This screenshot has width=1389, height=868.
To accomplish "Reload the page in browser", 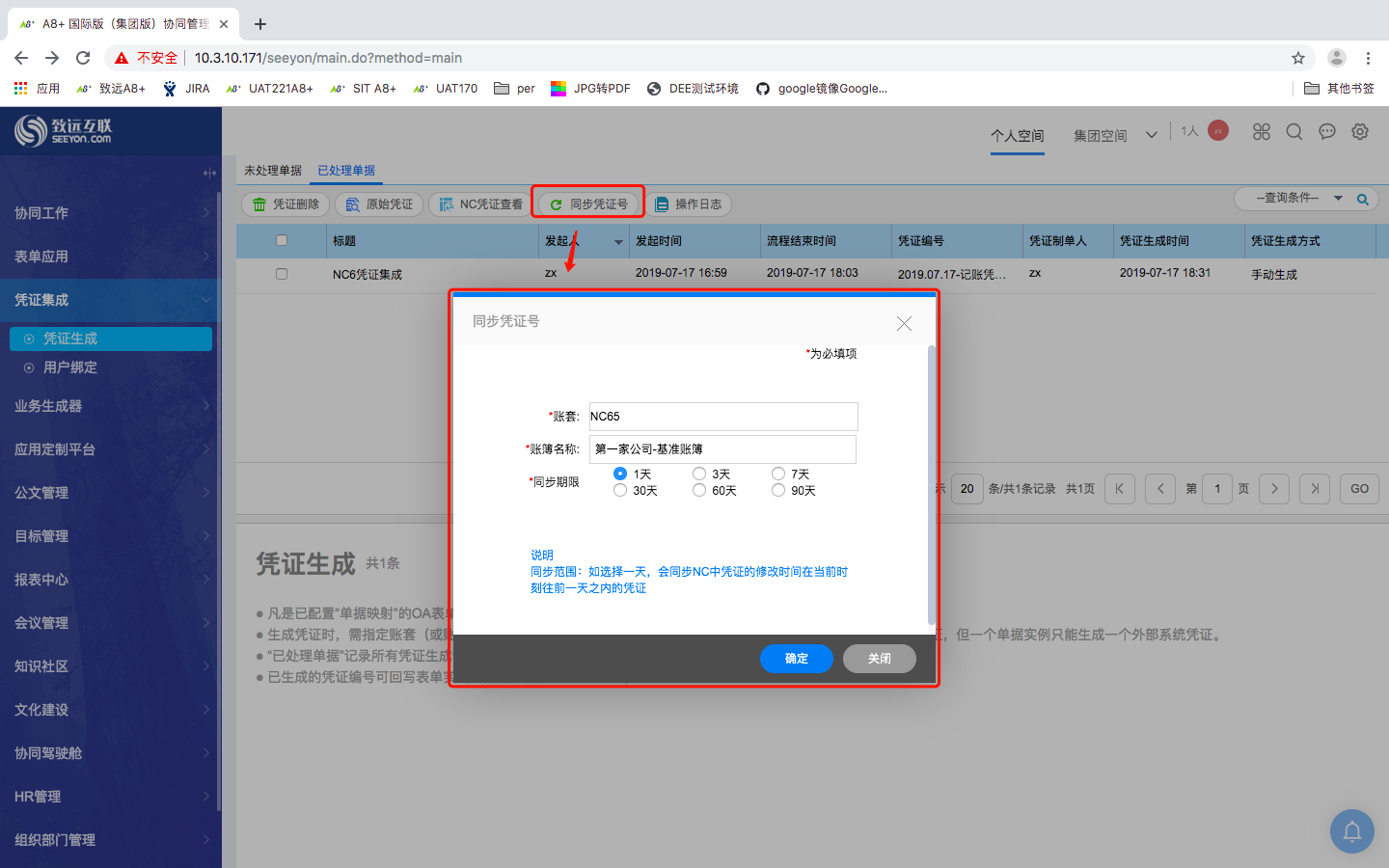I will pos(83,58).
